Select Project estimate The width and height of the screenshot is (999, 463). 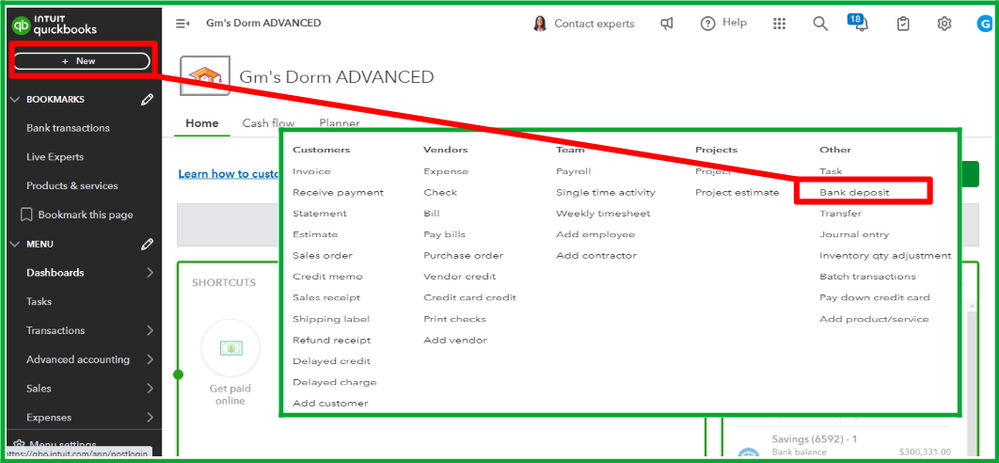point(737,192)
